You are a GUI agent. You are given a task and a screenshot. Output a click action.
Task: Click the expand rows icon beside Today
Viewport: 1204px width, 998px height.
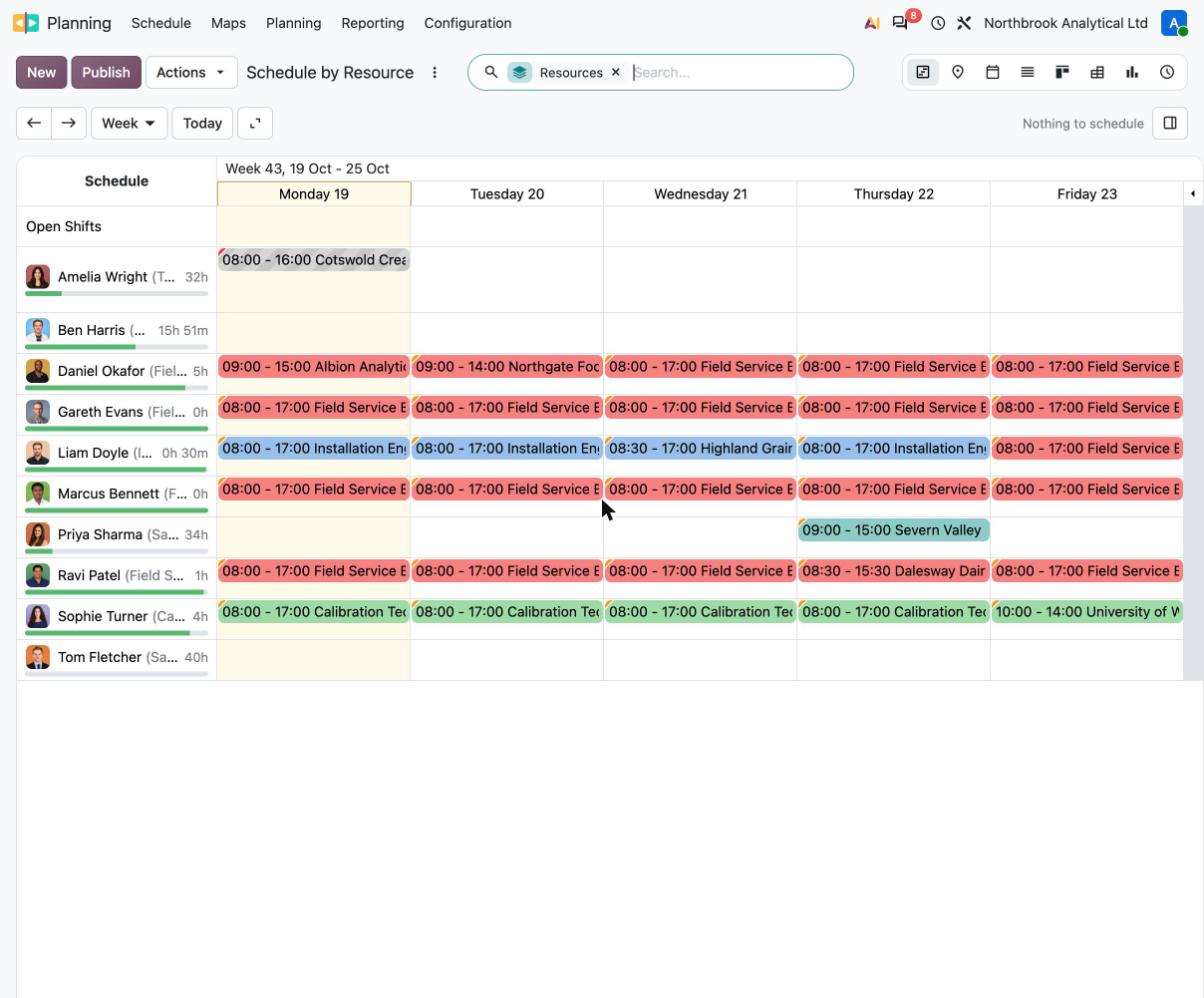(x=255, y=123)
